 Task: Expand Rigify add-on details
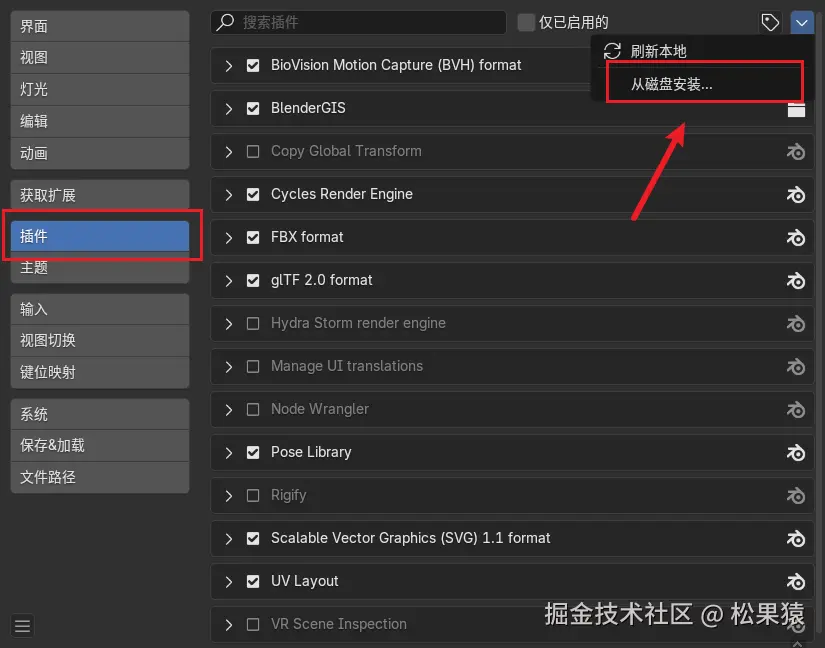click(x=228, y=496)
